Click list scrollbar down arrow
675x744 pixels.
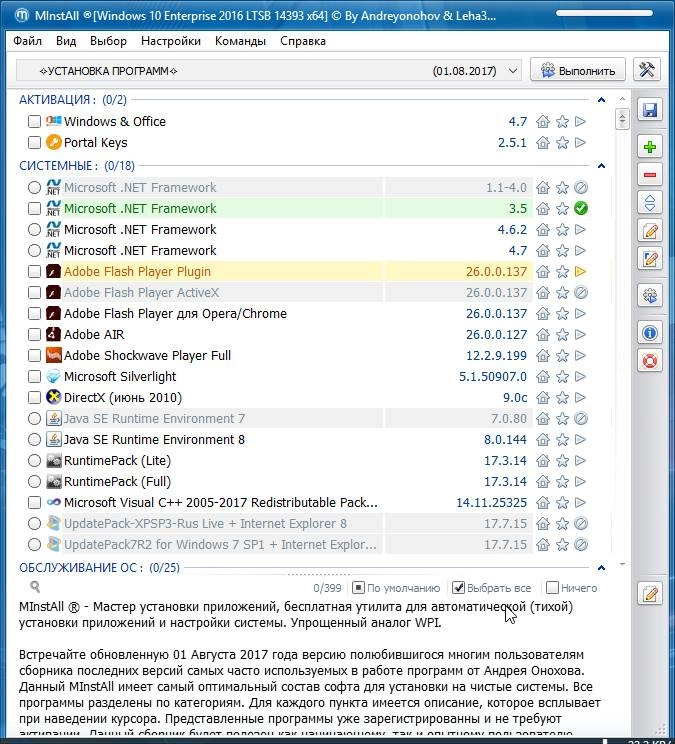(622, 564)
